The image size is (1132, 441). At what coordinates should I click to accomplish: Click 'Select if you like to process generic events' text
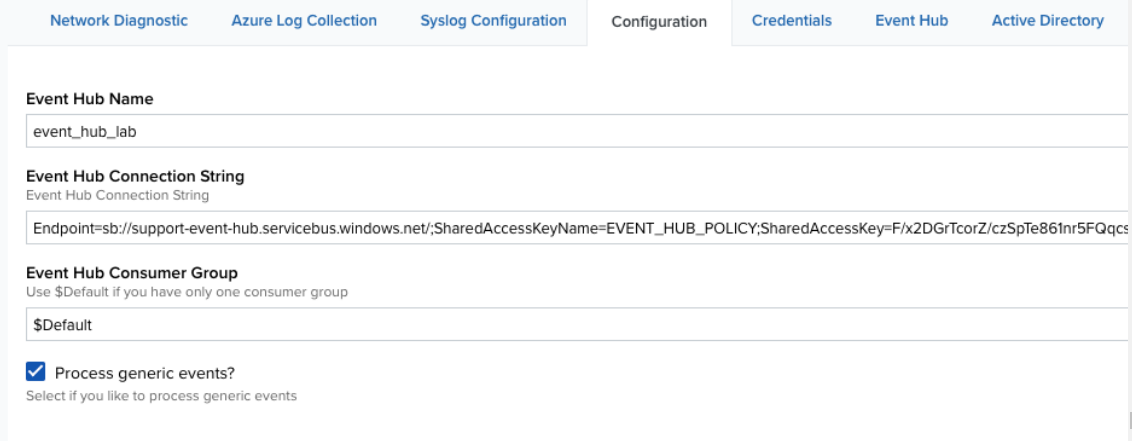click(161, 396)
